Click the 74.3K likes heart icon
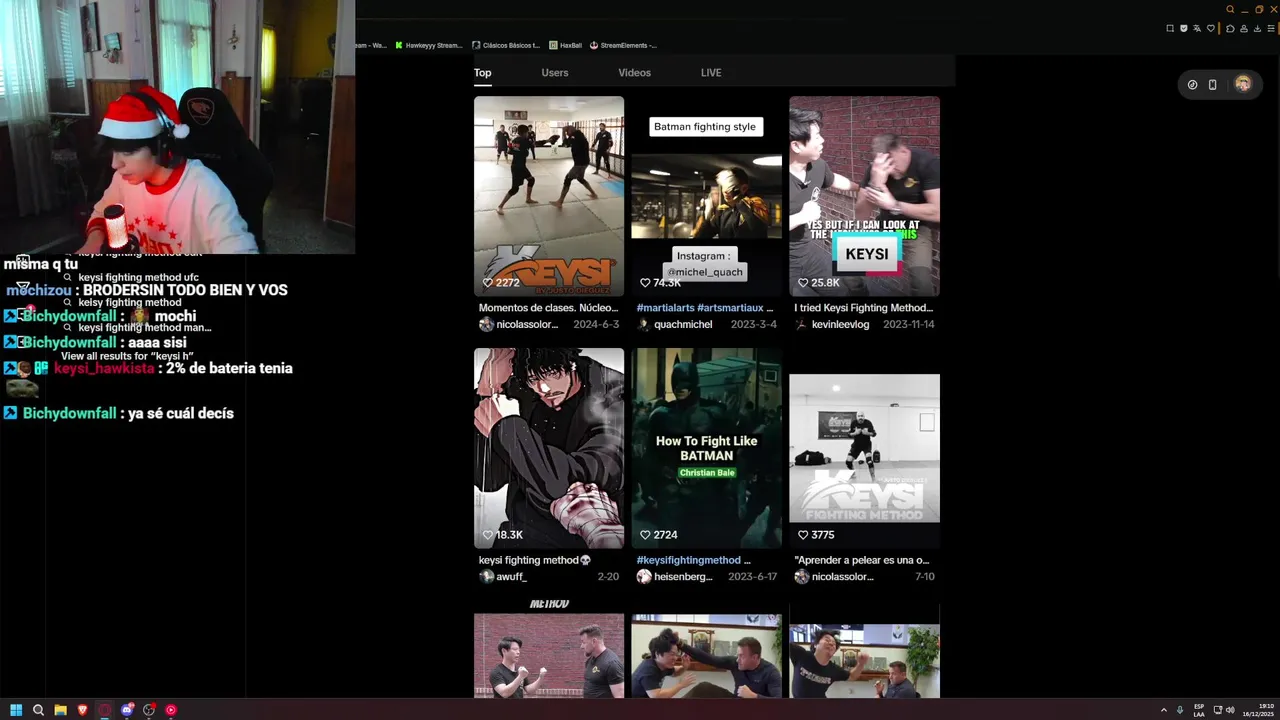The image size is (1280, 720). [645, 283]
